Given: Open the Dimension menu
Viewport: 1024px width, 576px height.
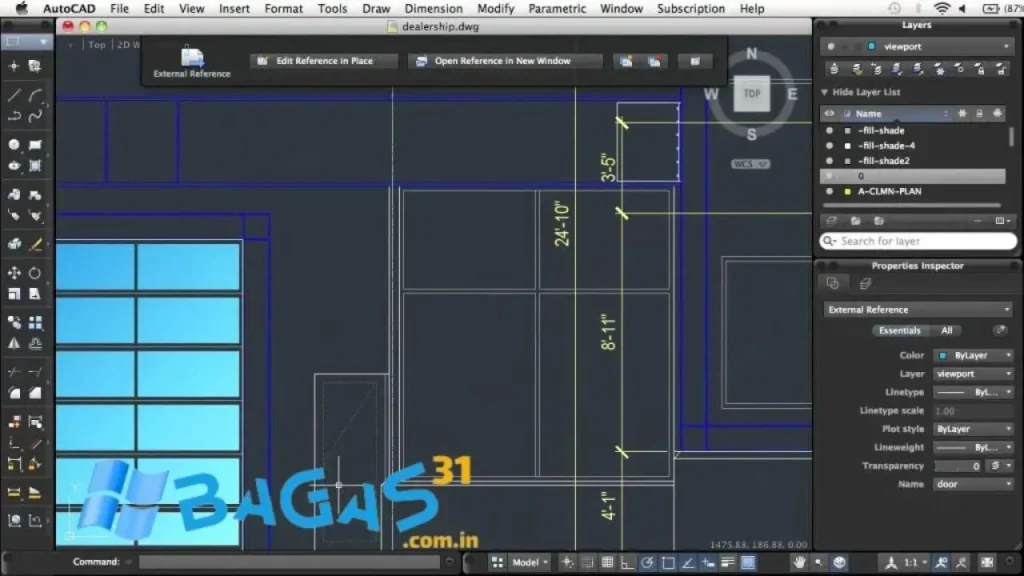Looking at the screenshot, I should pyautogui.click(x=434, y=8).
